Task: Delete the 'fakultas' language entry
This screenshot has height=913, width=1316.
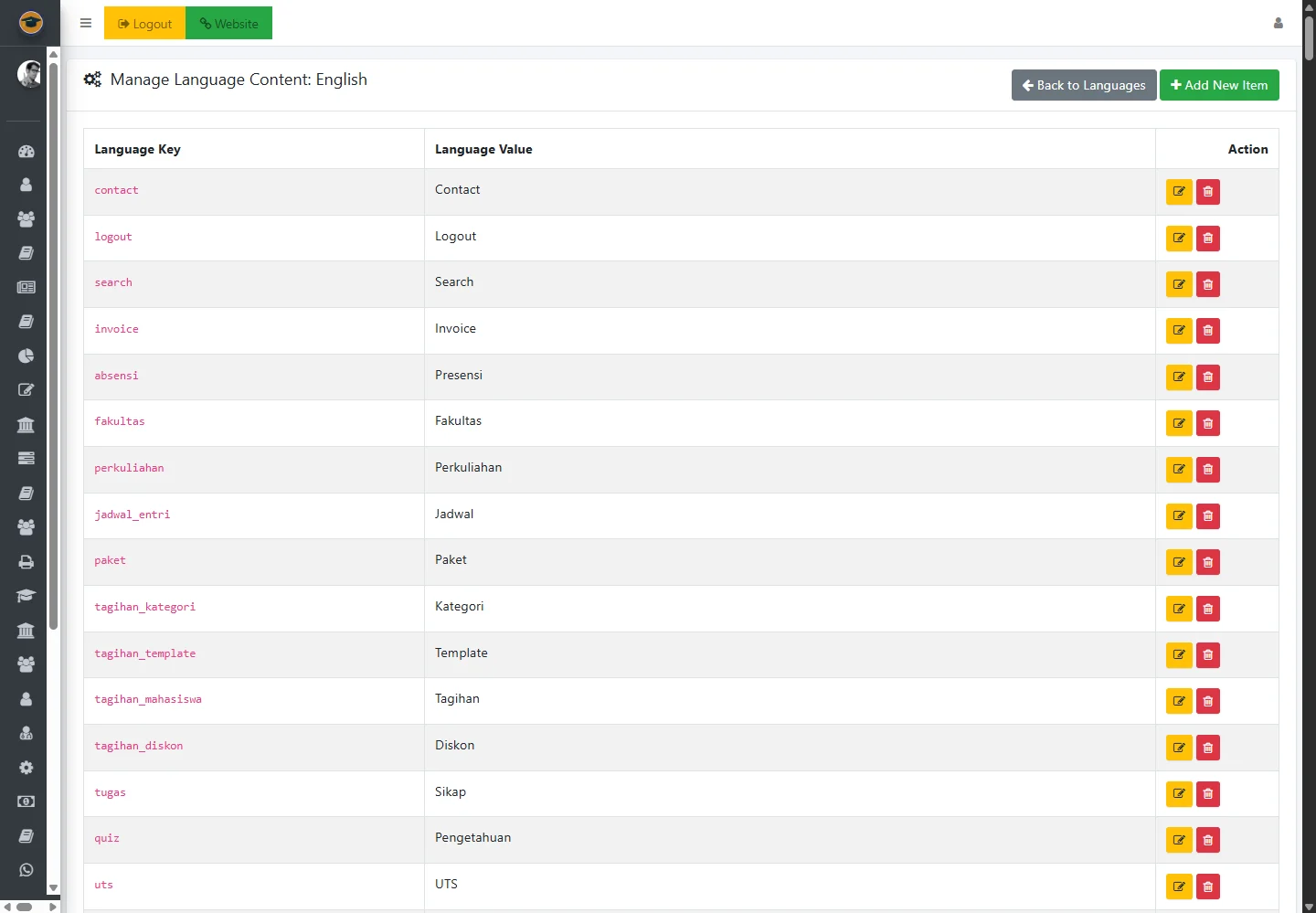Action: pos(1207,423)
